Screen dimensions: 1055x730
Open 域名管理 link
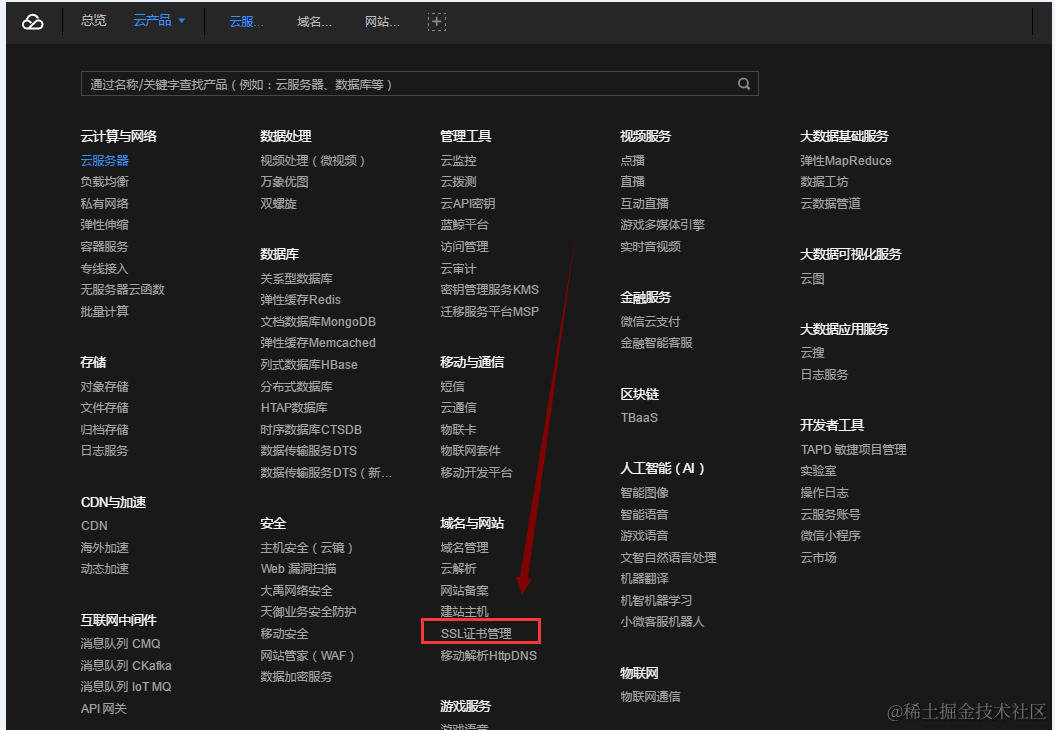pos(464,548)
